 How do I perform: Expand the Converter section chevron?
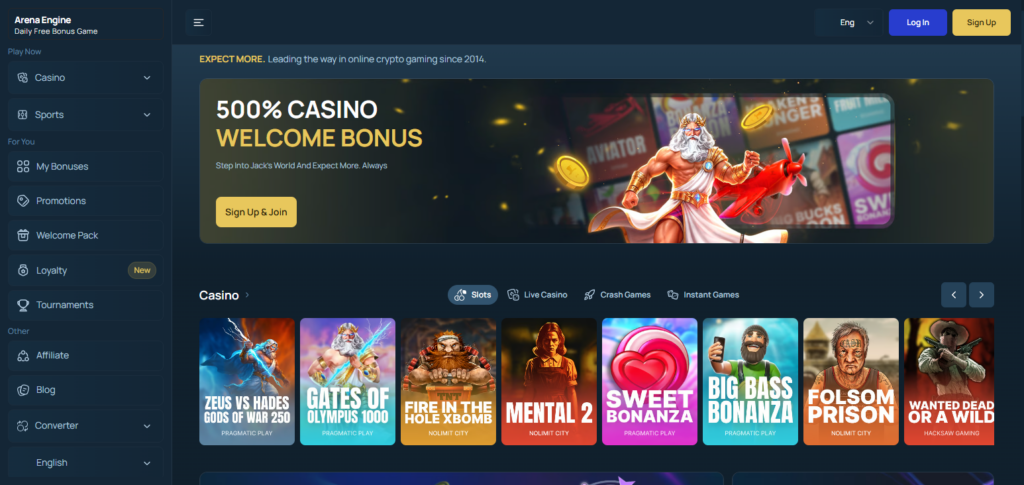point(147,426)
